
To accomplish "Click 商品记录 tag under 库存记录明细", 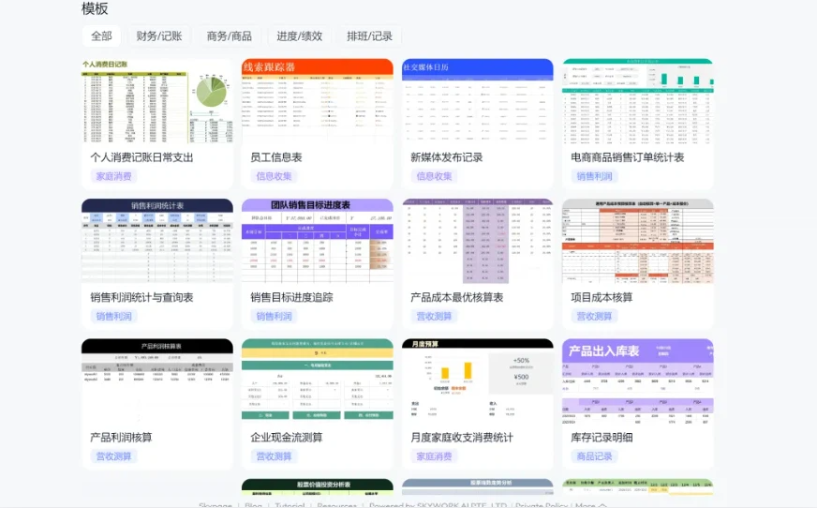I will pyautogui.click(x=593, y=456).
